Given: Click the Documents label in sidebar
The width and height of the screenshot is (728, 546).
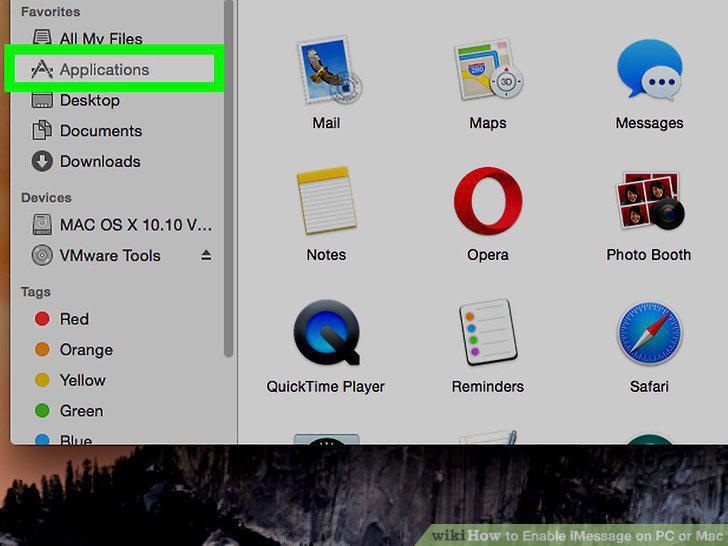Looking at the screenshot, I should 101,131.
